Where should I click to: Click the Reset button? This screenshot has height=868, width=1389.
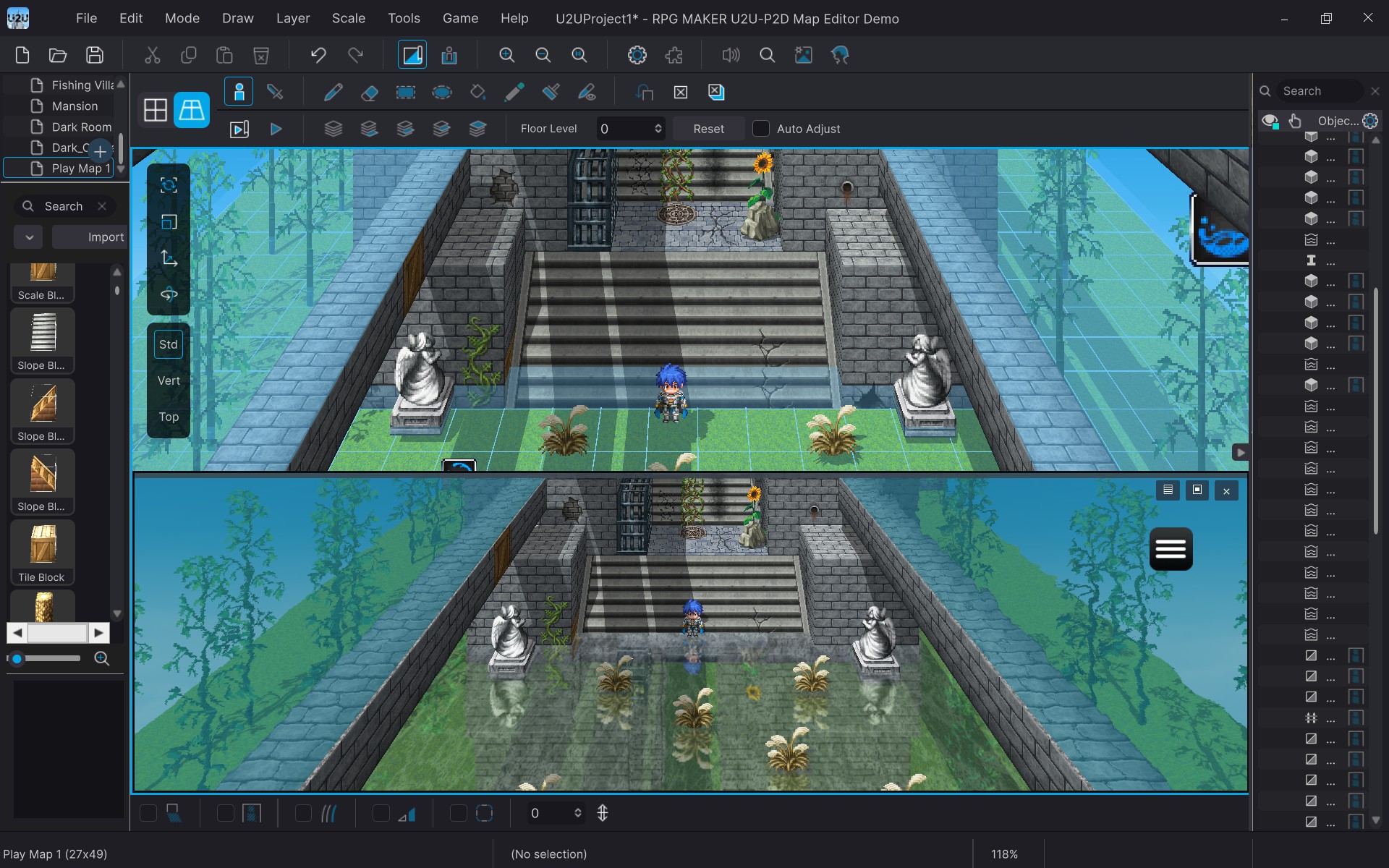point(708,129)
